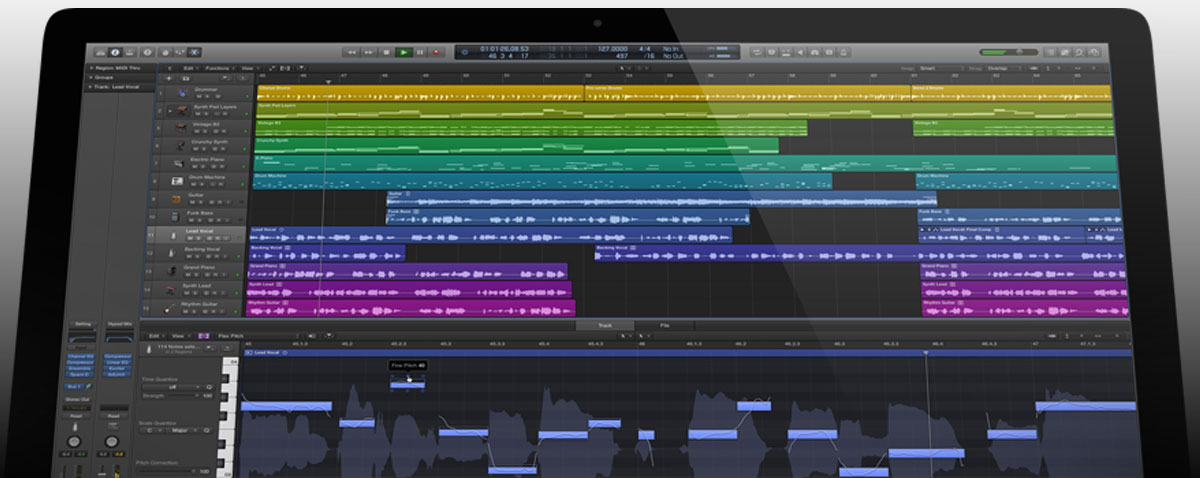Select the Electric Piano track icon
This screenshot has height=478, width=1200.
click(179, 162)
